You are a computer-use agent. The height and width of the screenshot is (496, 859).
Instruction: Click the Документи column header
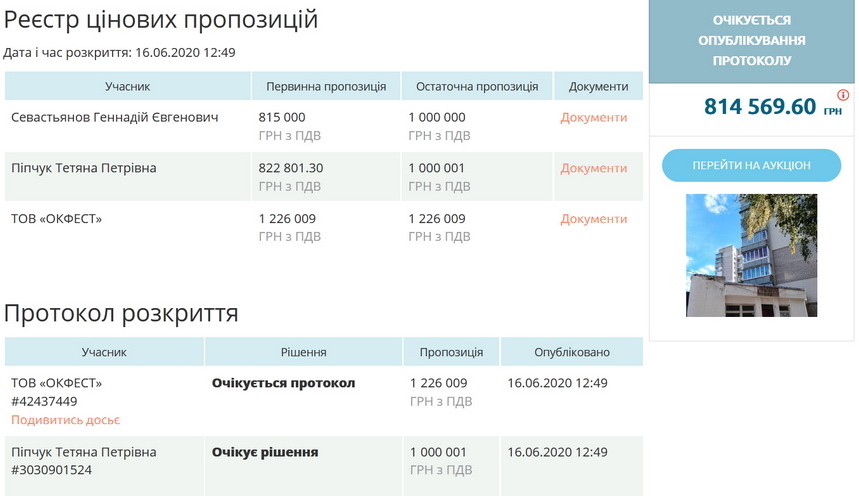click(598, 86)
